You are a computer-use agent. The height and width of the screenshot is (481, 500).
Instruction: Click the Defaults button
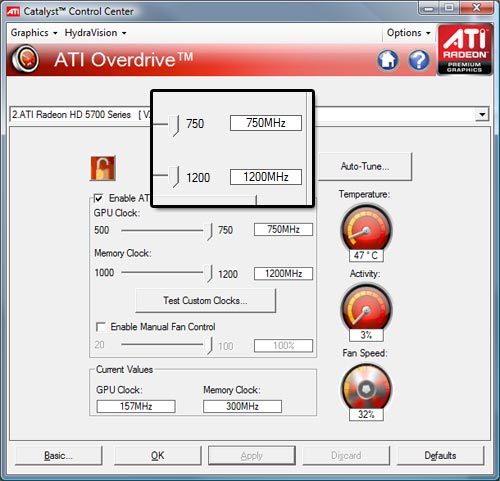coord(440,455)
